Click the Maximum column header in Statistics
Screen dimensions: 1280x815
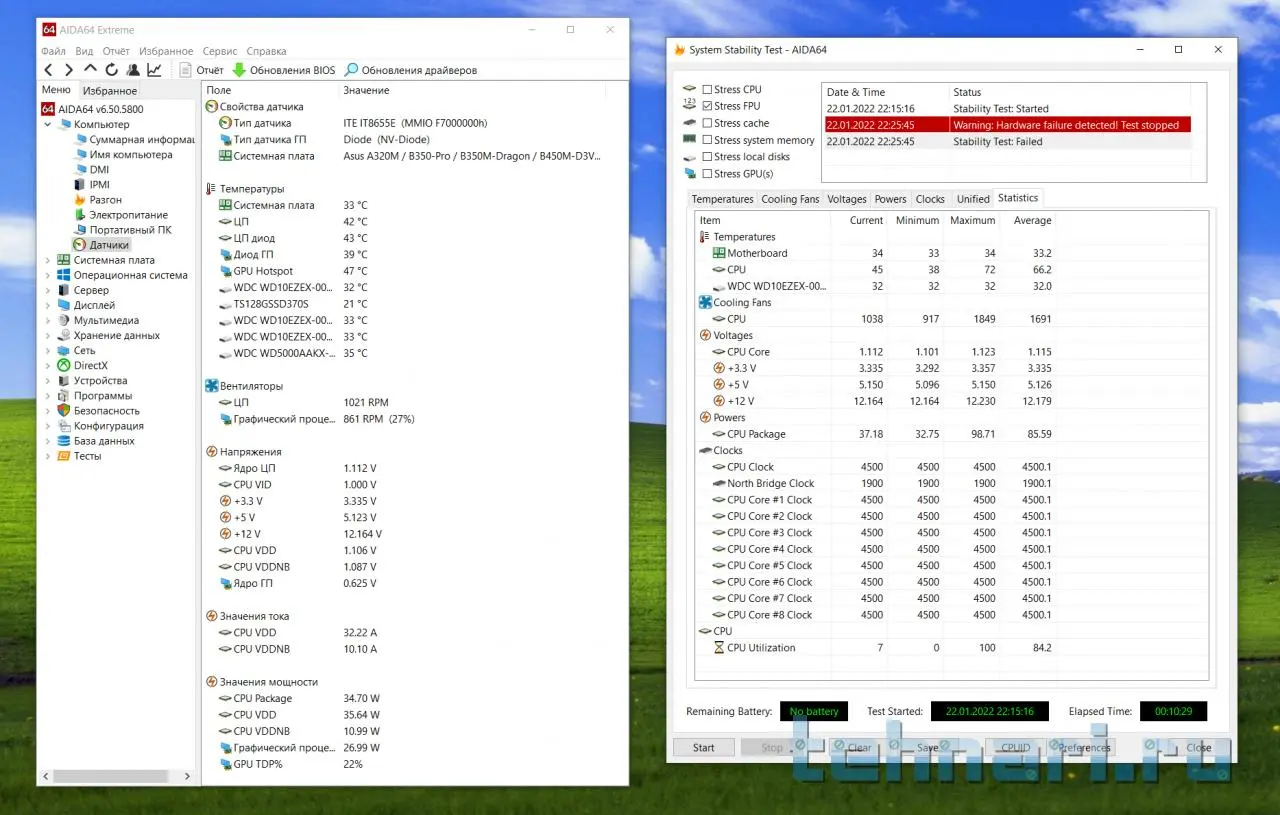point(973,221)
